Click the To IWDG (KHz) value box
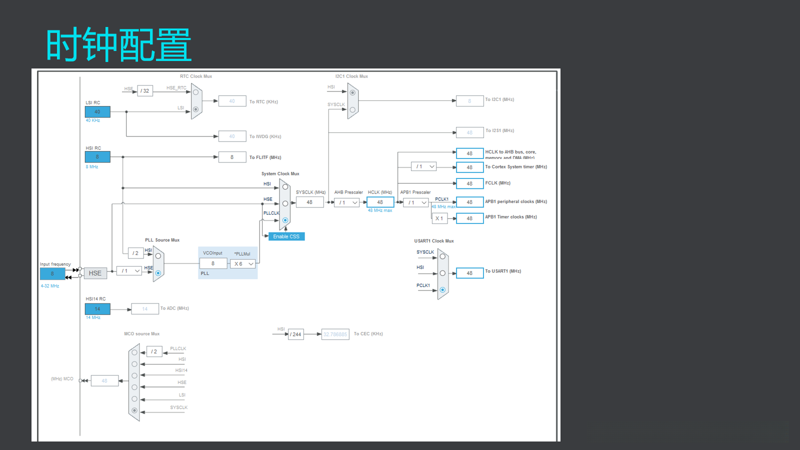The image size is (800, 450). coord(232,136)
